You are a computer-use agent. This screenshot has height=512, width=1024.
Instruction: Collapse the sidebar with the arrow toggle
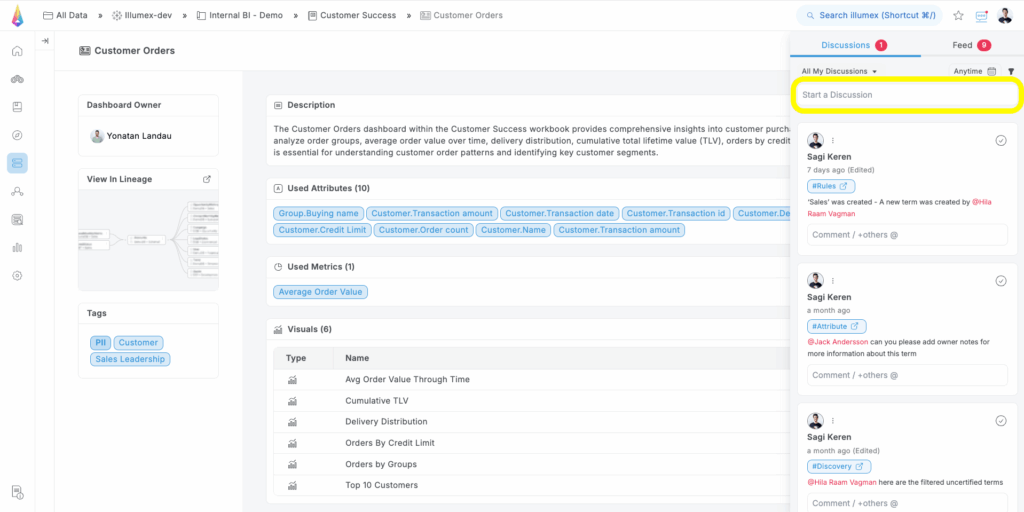click(x=45, y=41)
